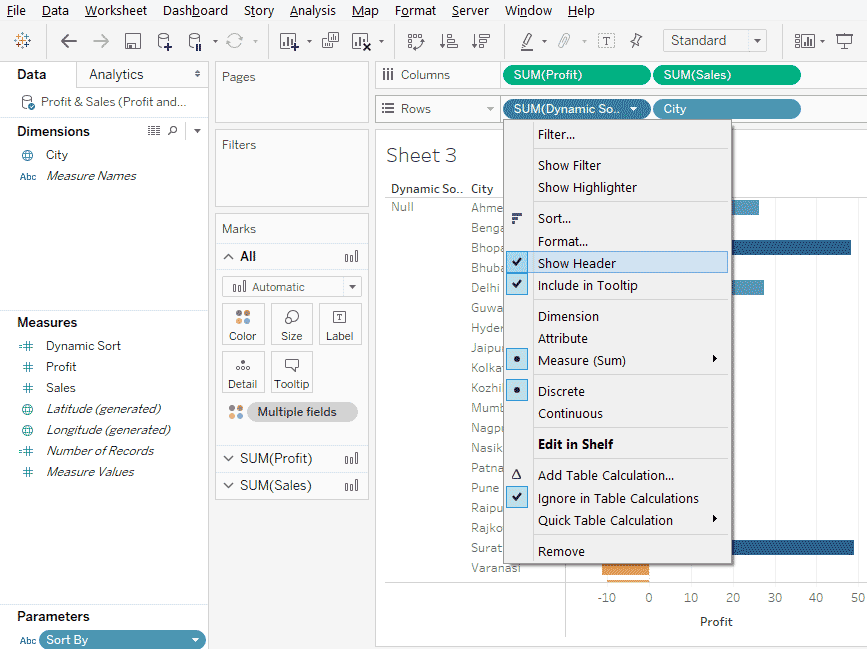
Task: Sort descending using the toolbar icon
Action: pyautogui.click(x=480, y=41)
